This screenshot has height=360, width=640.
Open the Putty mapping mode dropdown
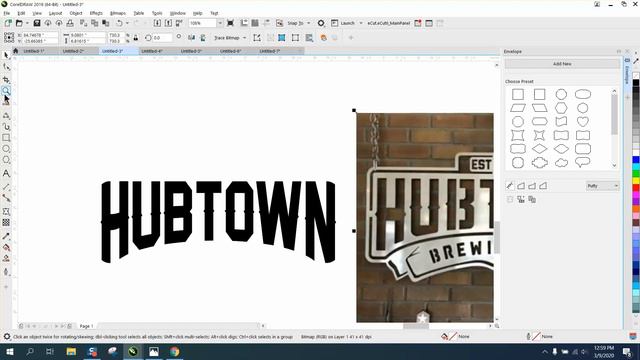[x=603, y=186]
